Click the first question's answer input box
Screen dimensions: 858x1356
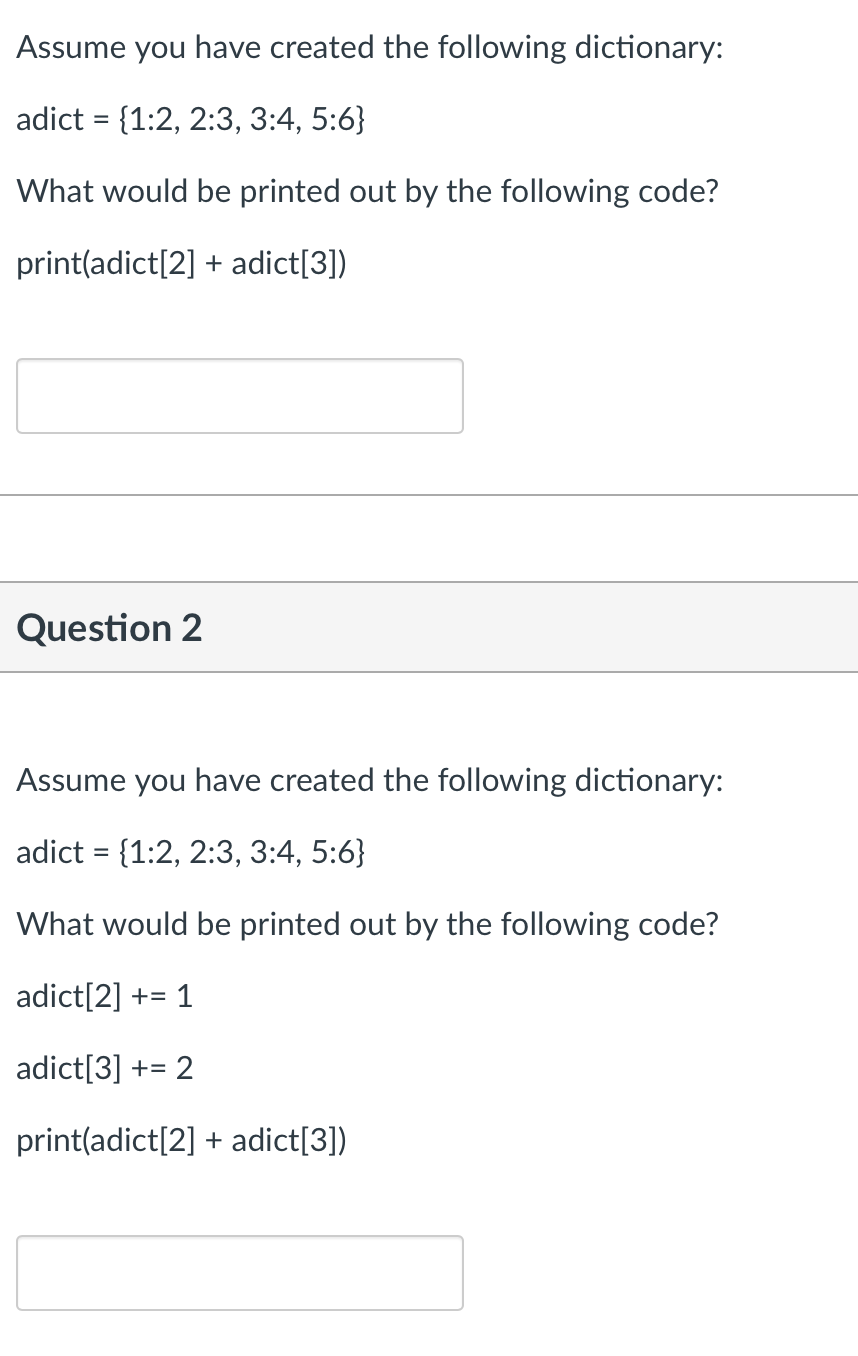click(x=240, y=396)
